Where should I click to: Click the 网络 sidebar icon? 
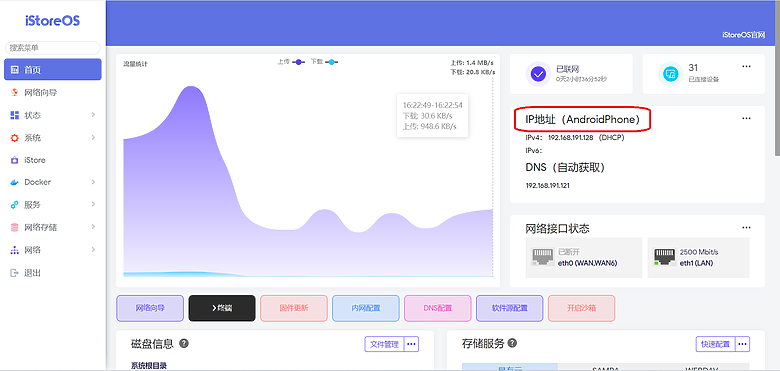coord(14,250)
